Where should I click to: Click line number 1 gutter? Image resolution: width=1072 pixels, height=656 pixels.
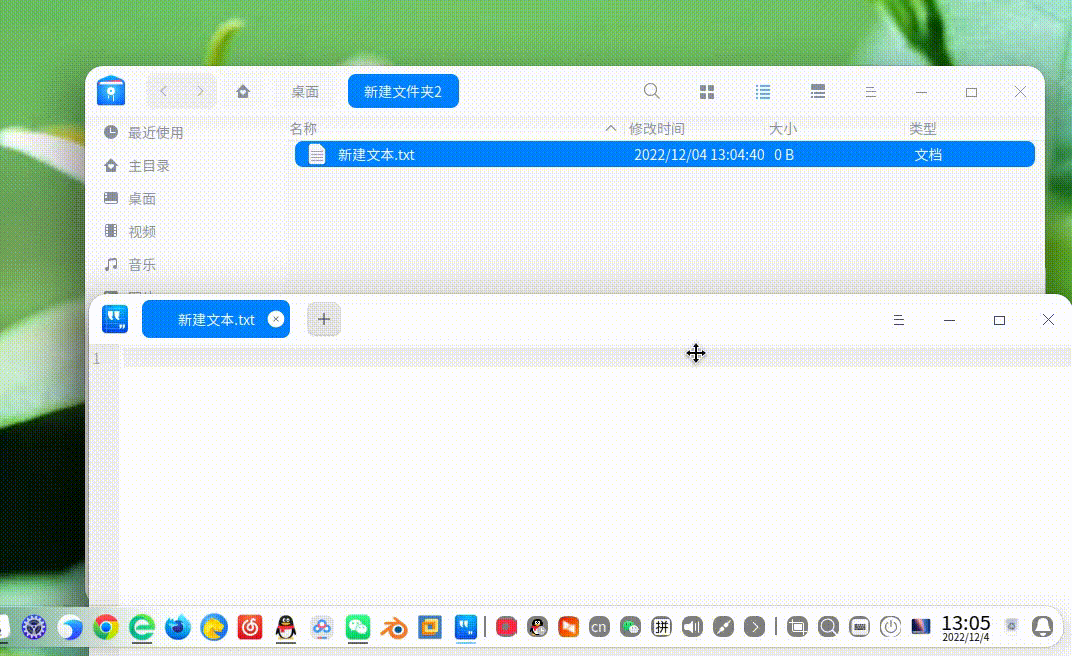tap(96, 357)
